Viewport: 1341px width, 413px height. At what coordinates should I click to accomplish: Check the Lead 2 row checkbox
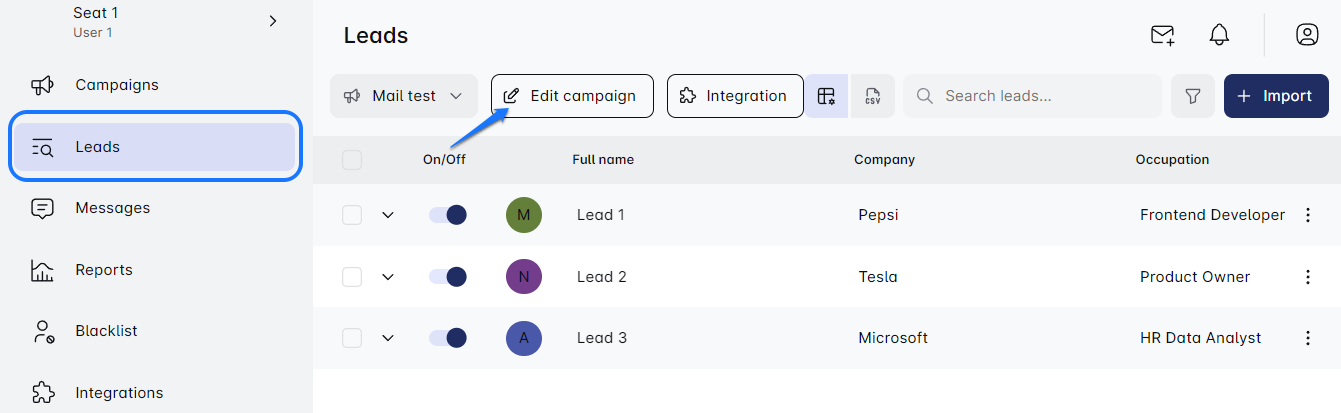coord(352,277)
